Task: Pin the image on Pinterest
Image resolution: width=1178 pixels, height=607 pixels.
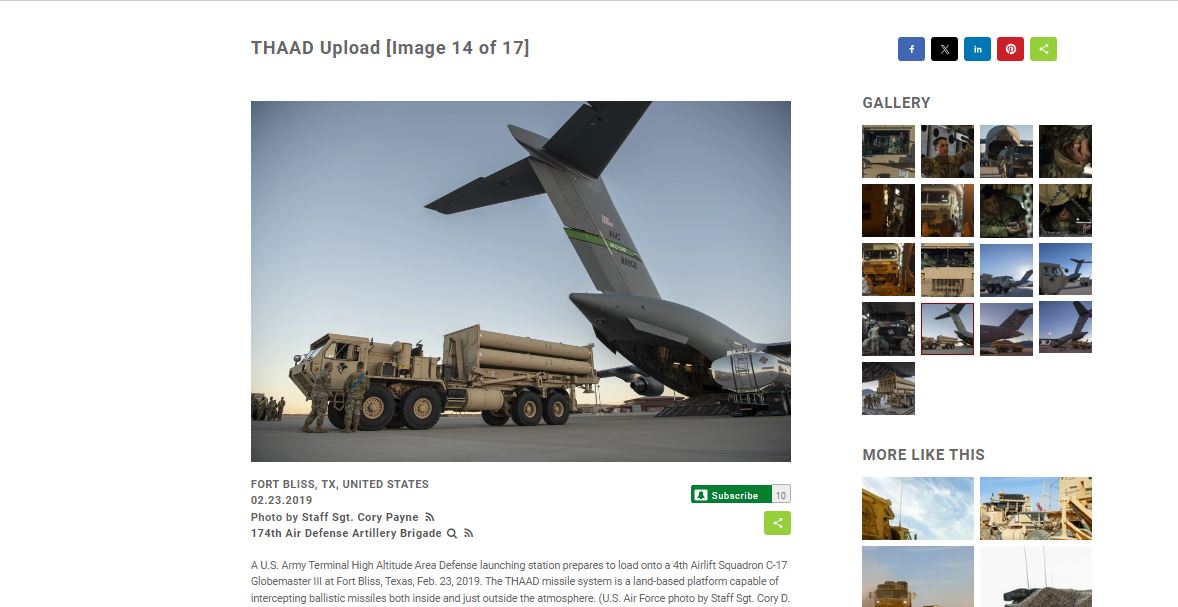Action: (x=1010, y=49)
